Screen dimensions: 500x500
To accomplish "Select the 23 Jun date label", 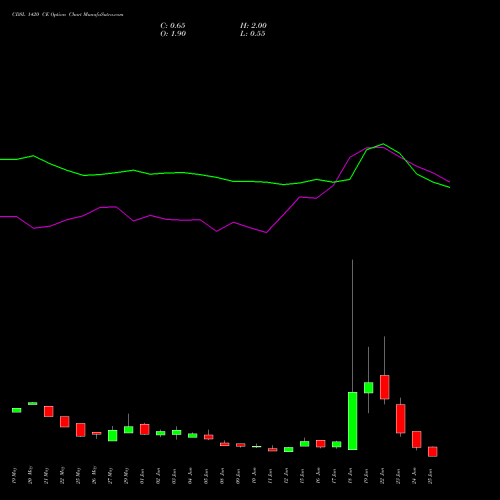I will click(398, 476).
